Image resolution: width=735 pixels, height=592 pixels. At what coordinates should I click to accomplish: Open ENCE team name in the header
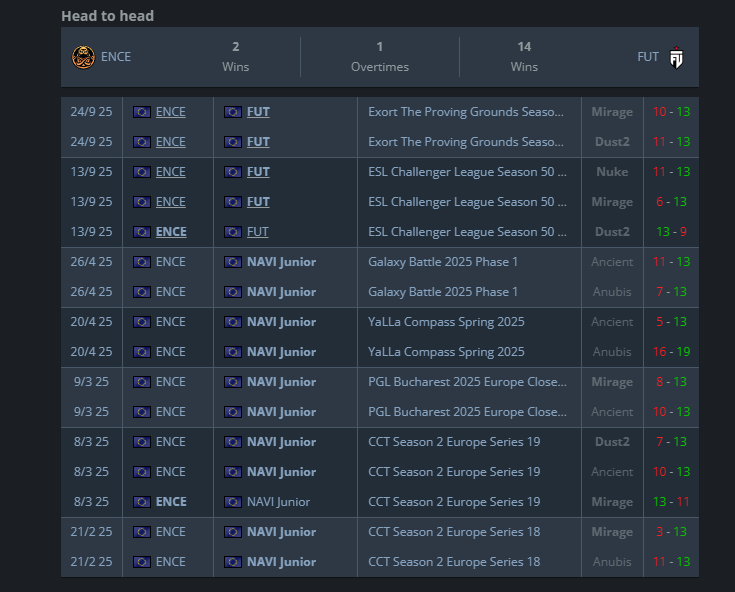coord(116,57)
